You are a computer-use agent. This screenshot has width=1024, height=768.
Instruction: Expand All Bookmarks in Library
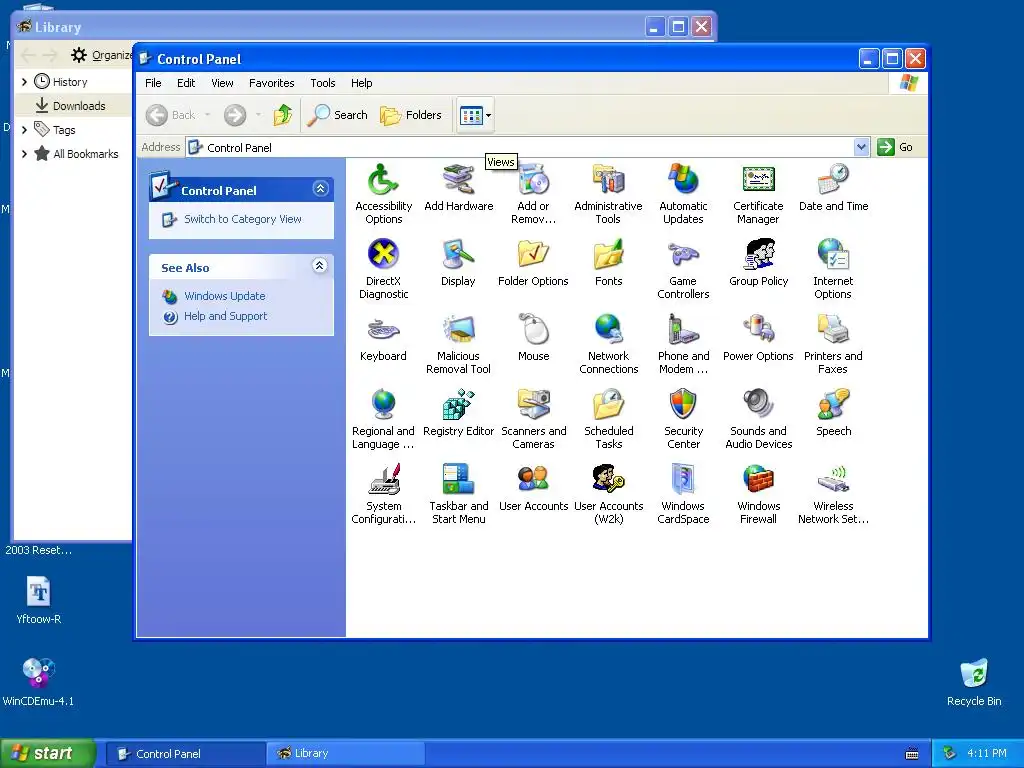click(24, 154)
